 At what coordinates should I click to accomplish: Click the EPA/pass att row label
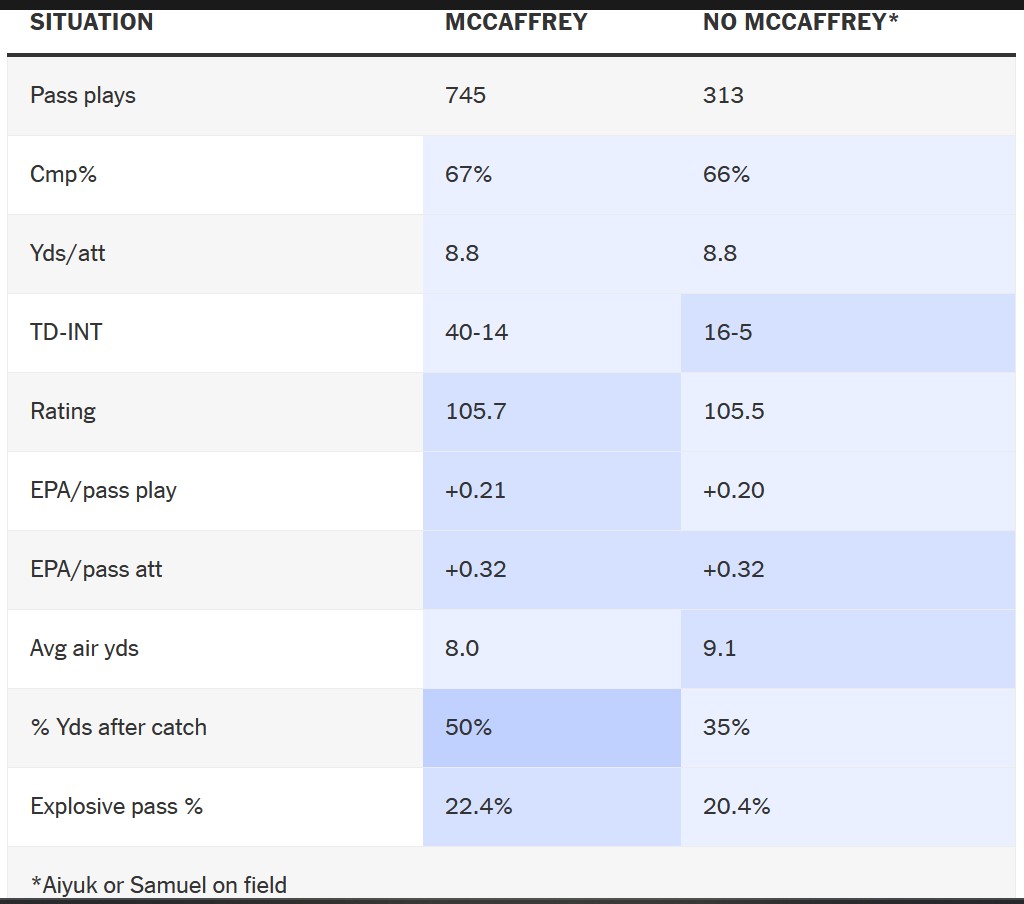click(96, 570)
